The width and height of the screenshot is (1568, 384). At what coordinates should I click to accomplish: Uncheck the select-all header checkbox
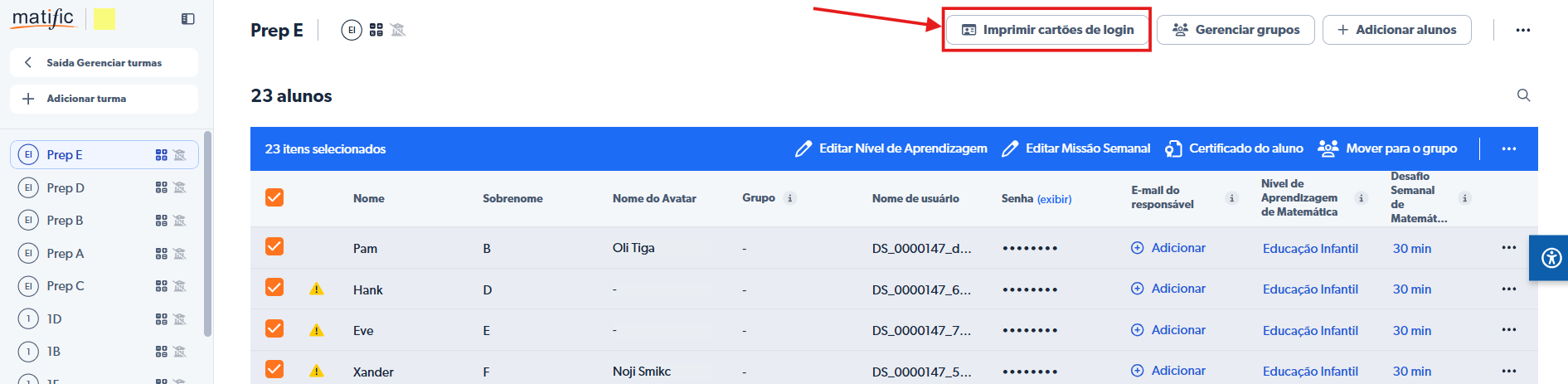[274, 197]
